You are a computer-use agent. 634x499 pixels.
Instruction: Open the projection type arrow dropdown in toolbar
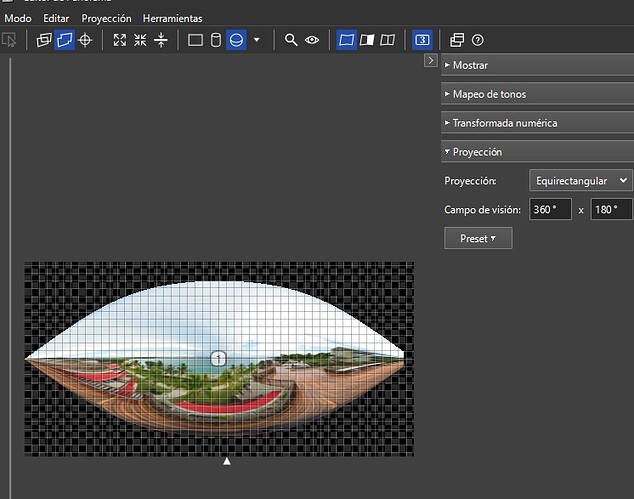pyautogui.click(x=256, y=40)
